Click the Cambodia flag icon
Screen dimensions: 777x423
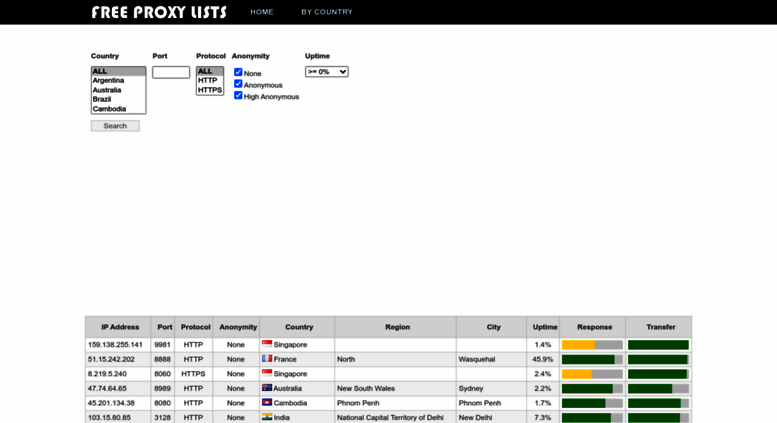point(267,402)
